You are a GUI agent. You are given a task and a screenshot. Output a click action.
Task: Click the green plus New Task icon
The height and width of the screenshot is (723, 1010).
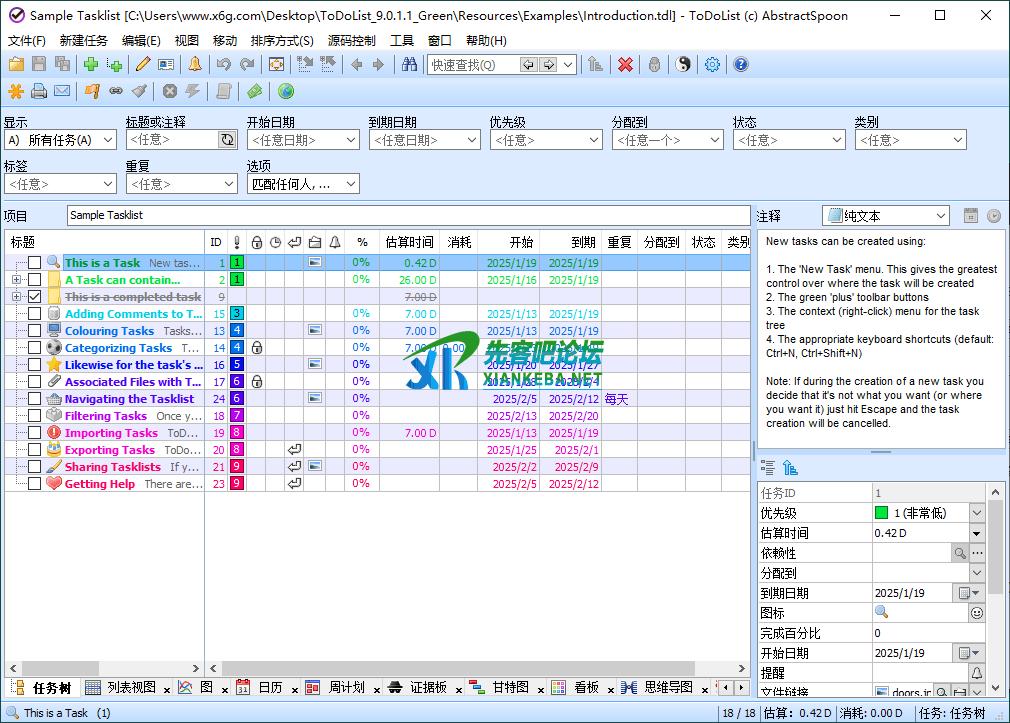pos(91,65)
